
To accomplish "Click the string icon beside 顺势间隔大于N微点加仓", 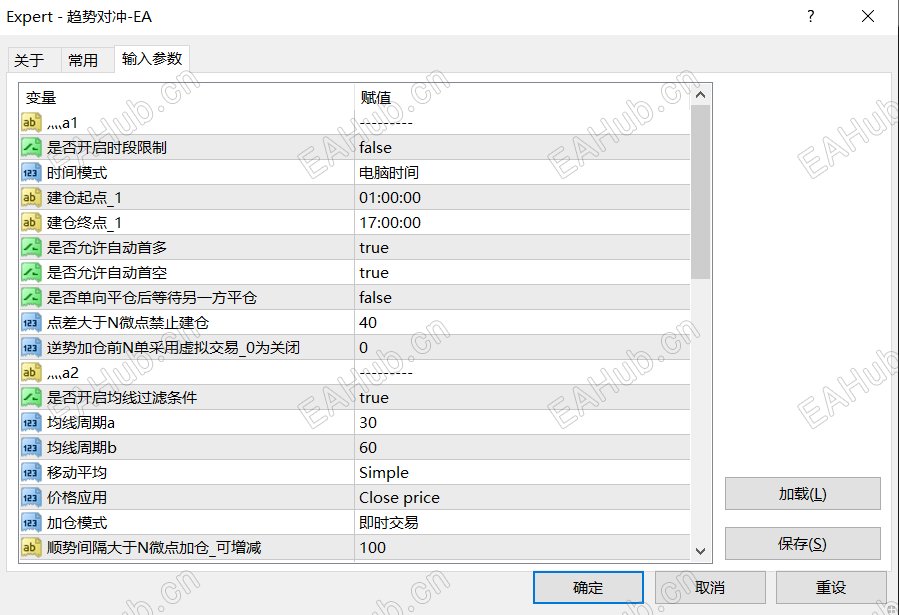I will [x=31, y=547].
